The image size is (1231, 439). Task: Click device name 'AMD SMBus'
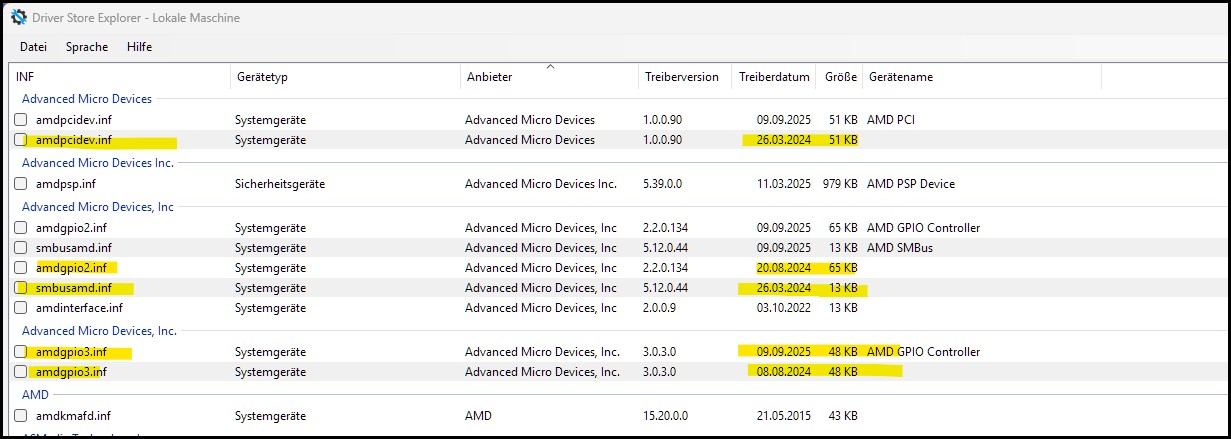(902, 248)
